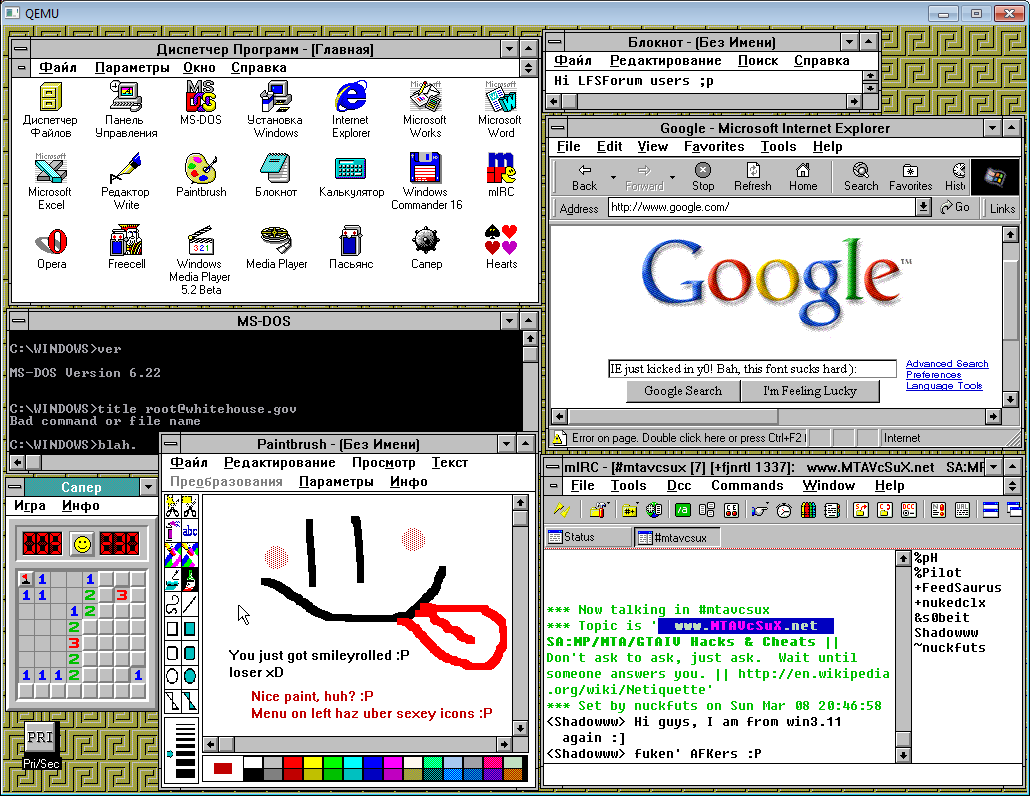1030x796 pixels.
Task: Select the red color in Paintbrush palette
Action: (292, 763)
